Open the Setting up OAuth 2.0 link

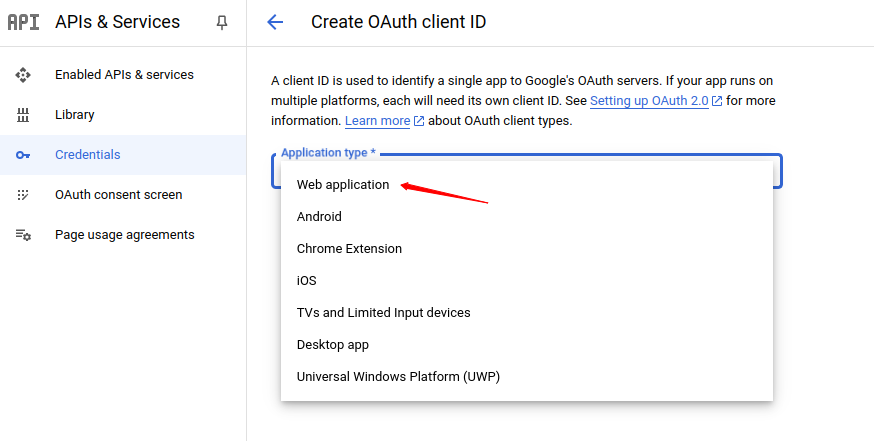tap(649, 101)
